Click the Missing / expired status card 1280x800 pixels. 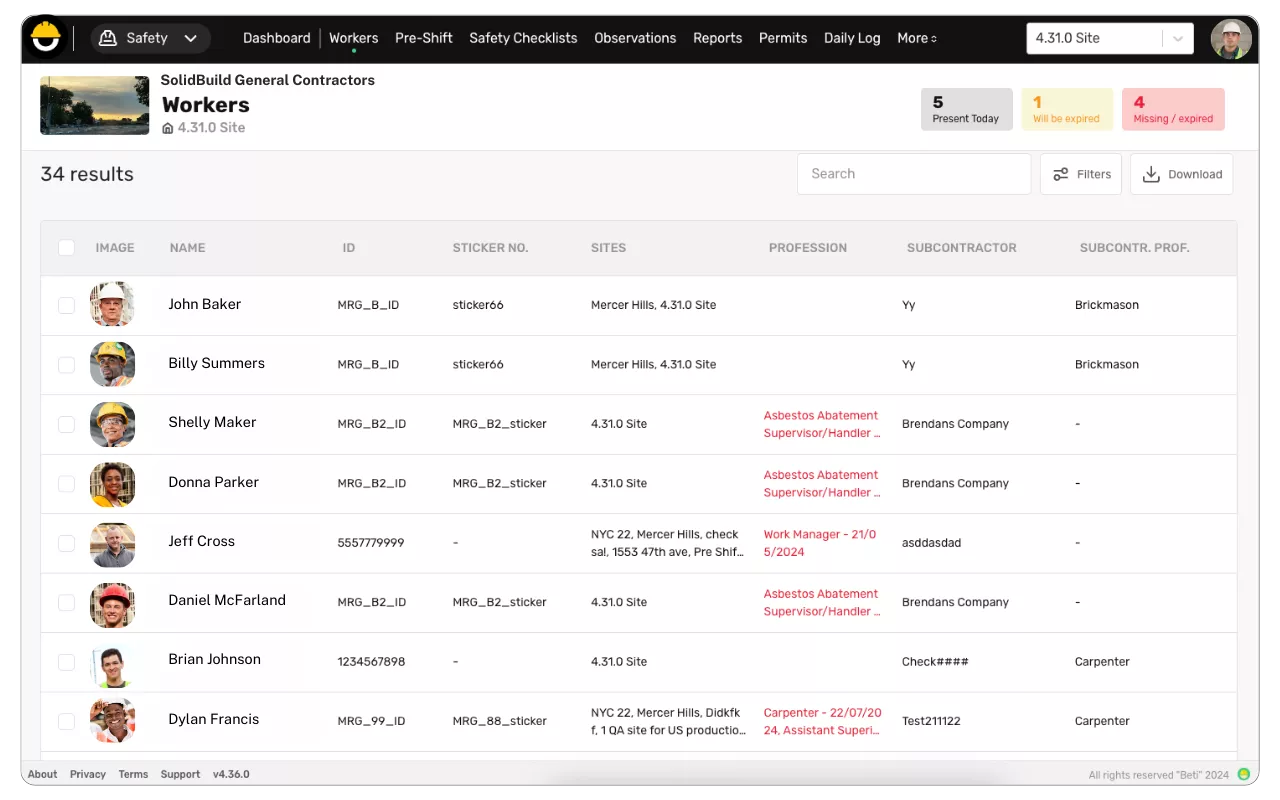[1173, 109]
